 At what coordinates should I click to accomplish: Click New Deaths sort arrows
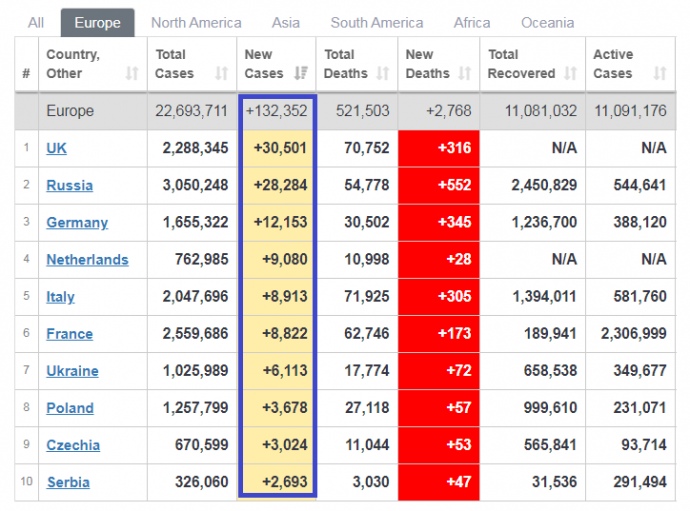coord(464,74)
